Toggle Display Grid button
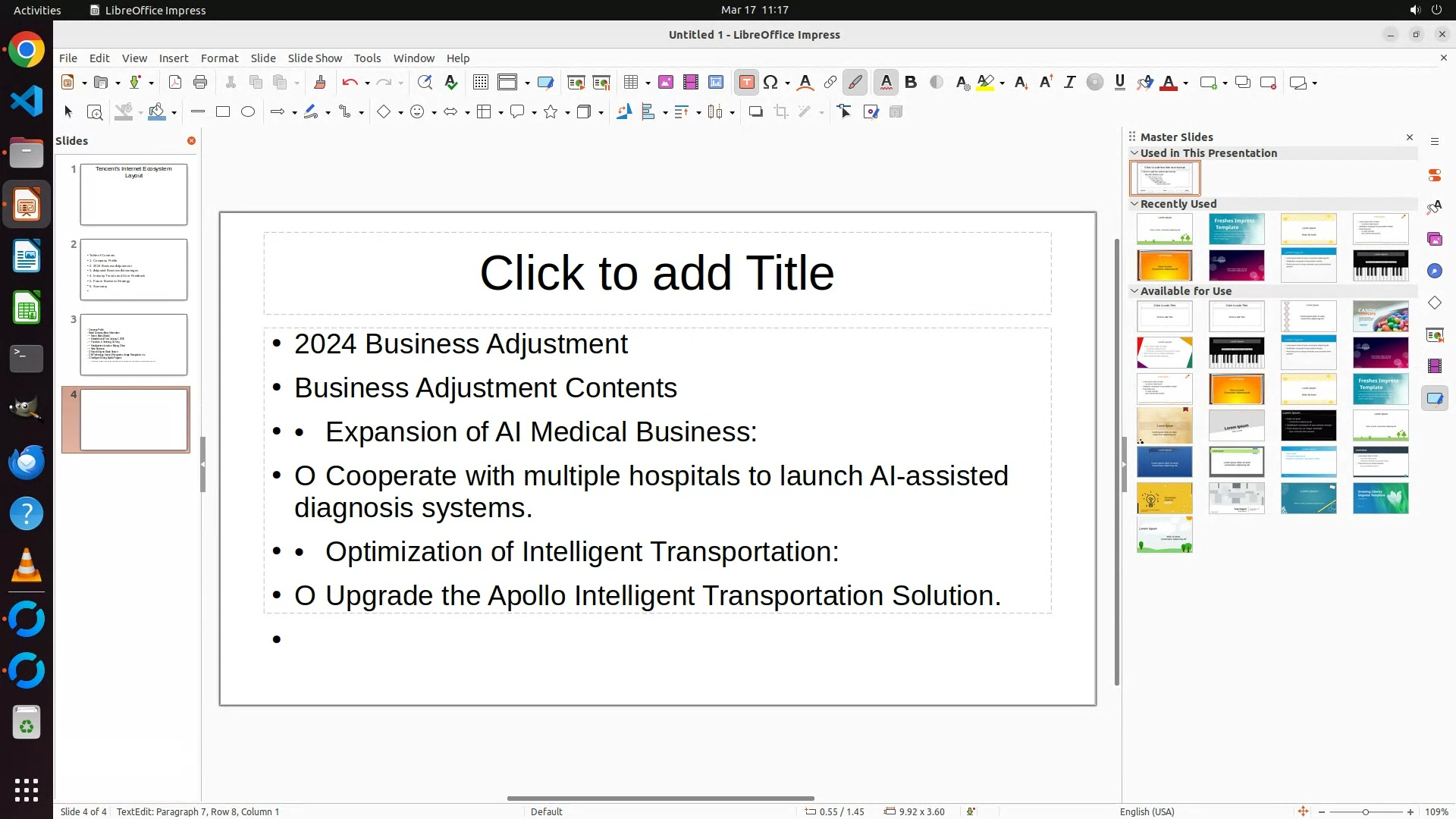Image resolution: width=1456 pixels, height=819 pixels. [x=481, y=83]
